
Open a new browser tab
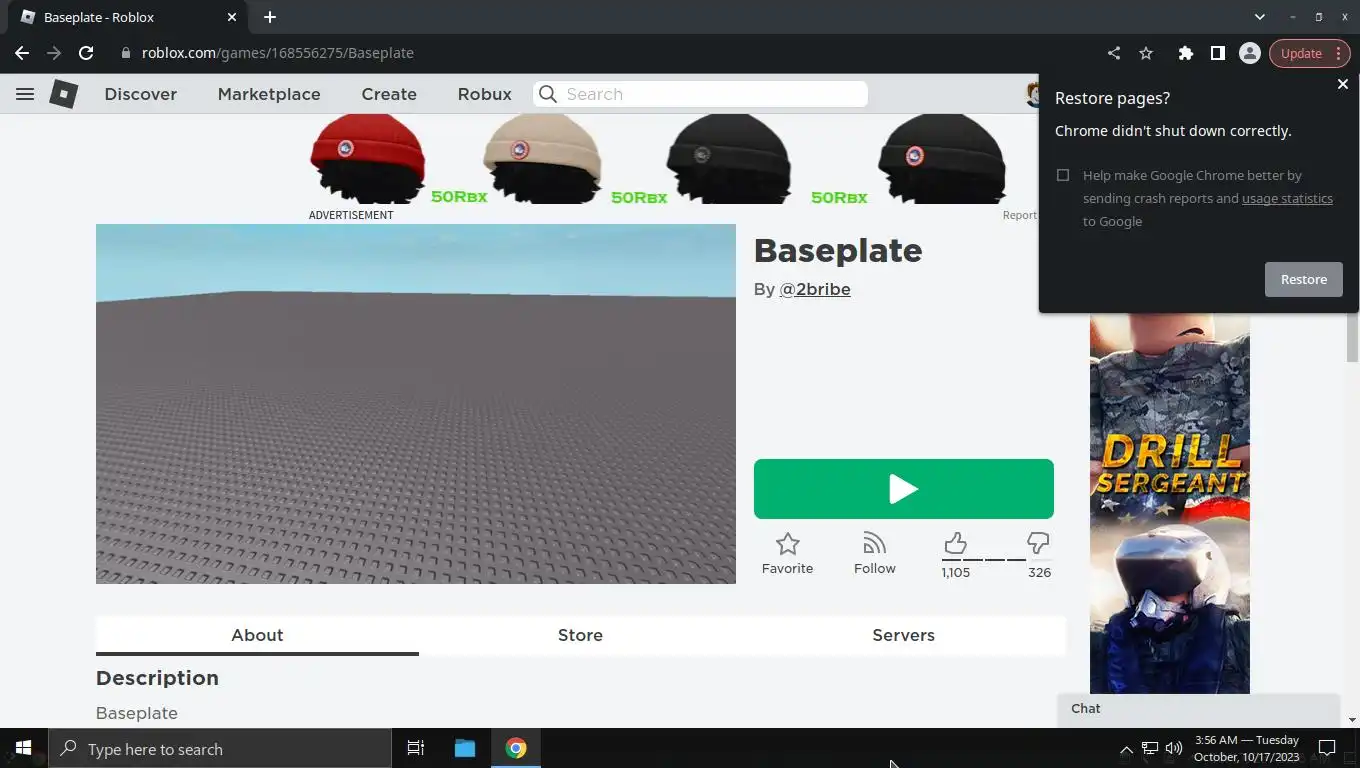(270, 17)
